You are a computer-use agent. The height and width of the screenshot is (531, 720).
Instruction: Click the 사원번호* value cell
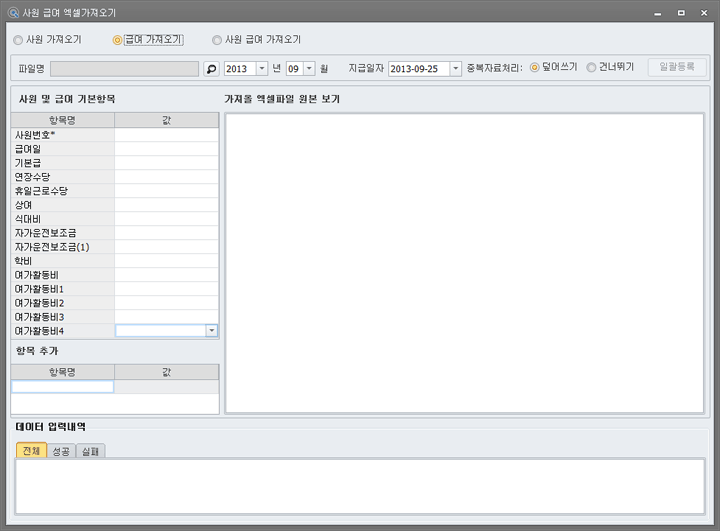point(166,134)
